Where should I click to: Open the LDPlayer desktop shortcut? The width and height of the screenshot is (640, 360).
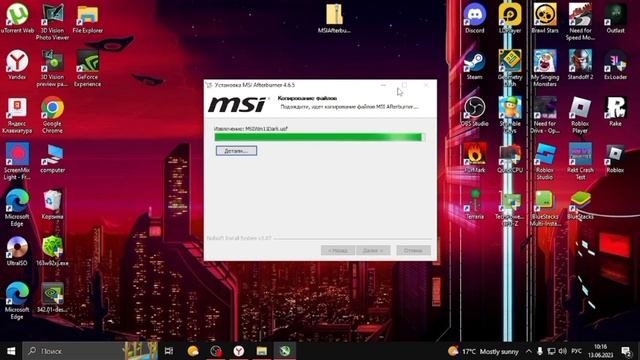pyautogui.click(x=510, y=18)
